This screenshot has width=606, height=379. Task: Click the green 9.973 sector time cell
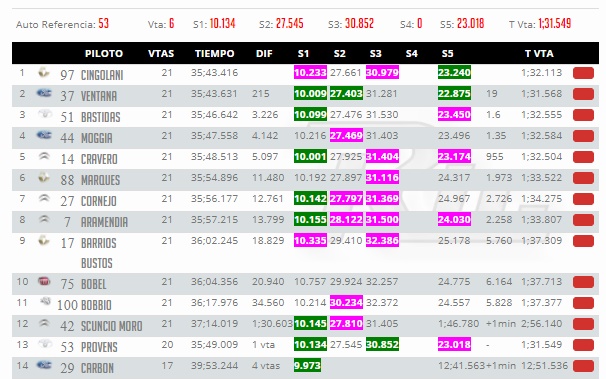(307, 365)
